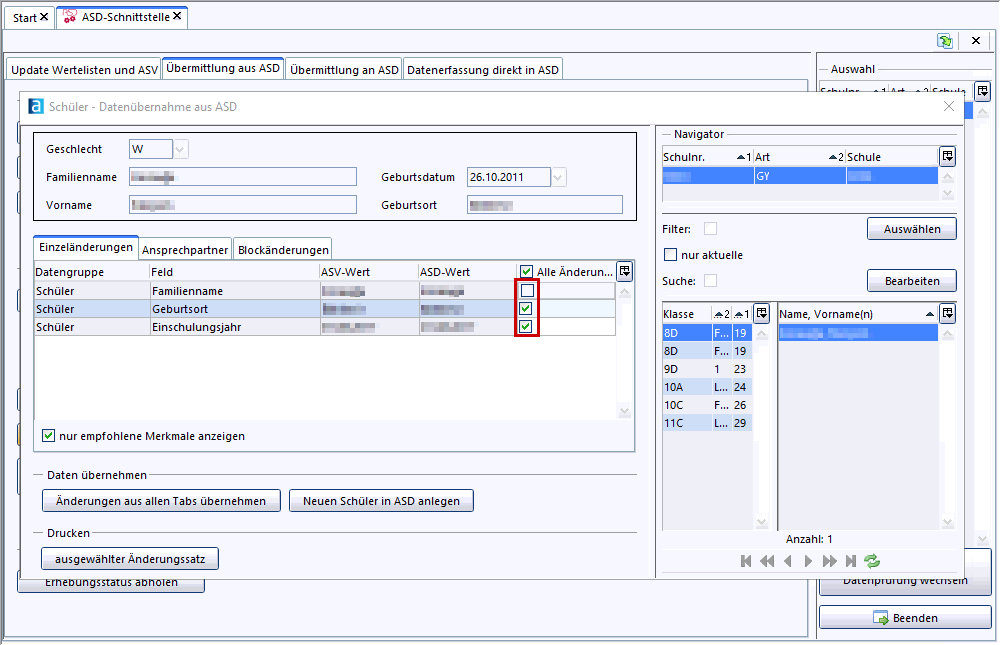Click the green refresh icon in the navigator
This screenshot has width=1000, height=645.
pyautogui.click(x=872, y=561)
